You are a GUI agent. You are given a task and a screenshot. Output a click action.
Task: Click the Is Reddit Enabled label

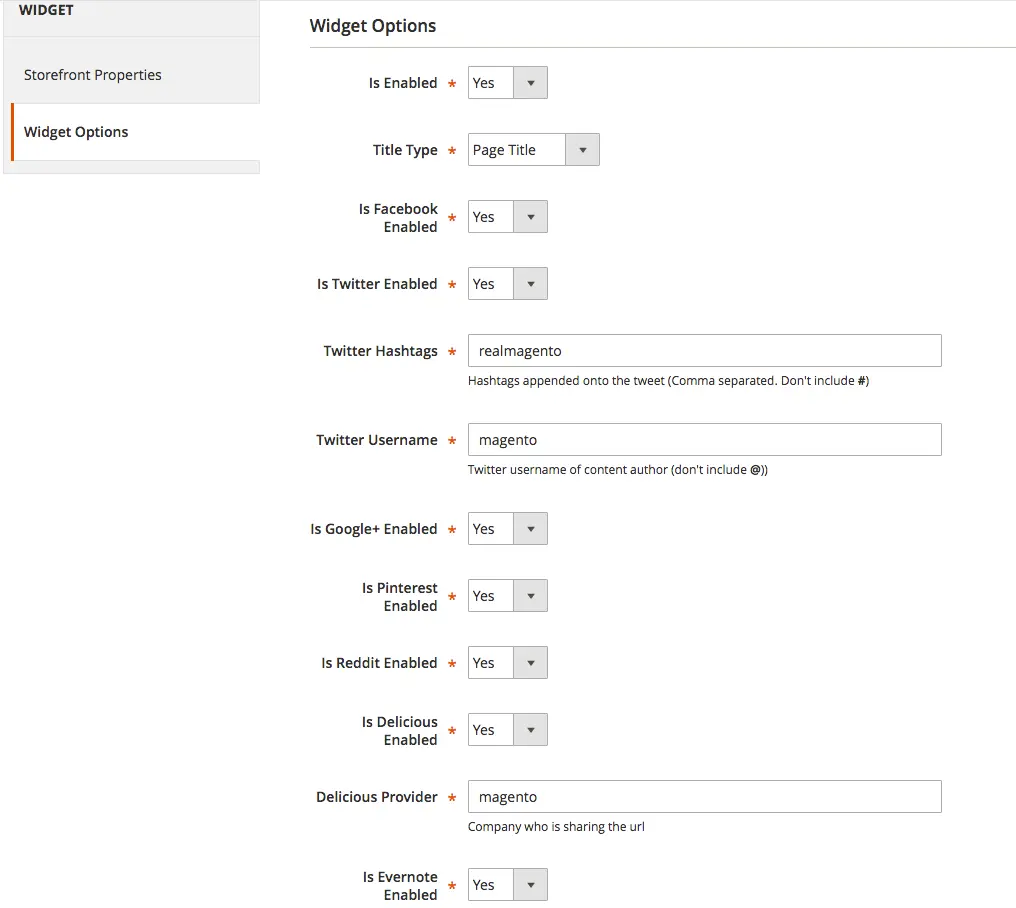(379, 663)
